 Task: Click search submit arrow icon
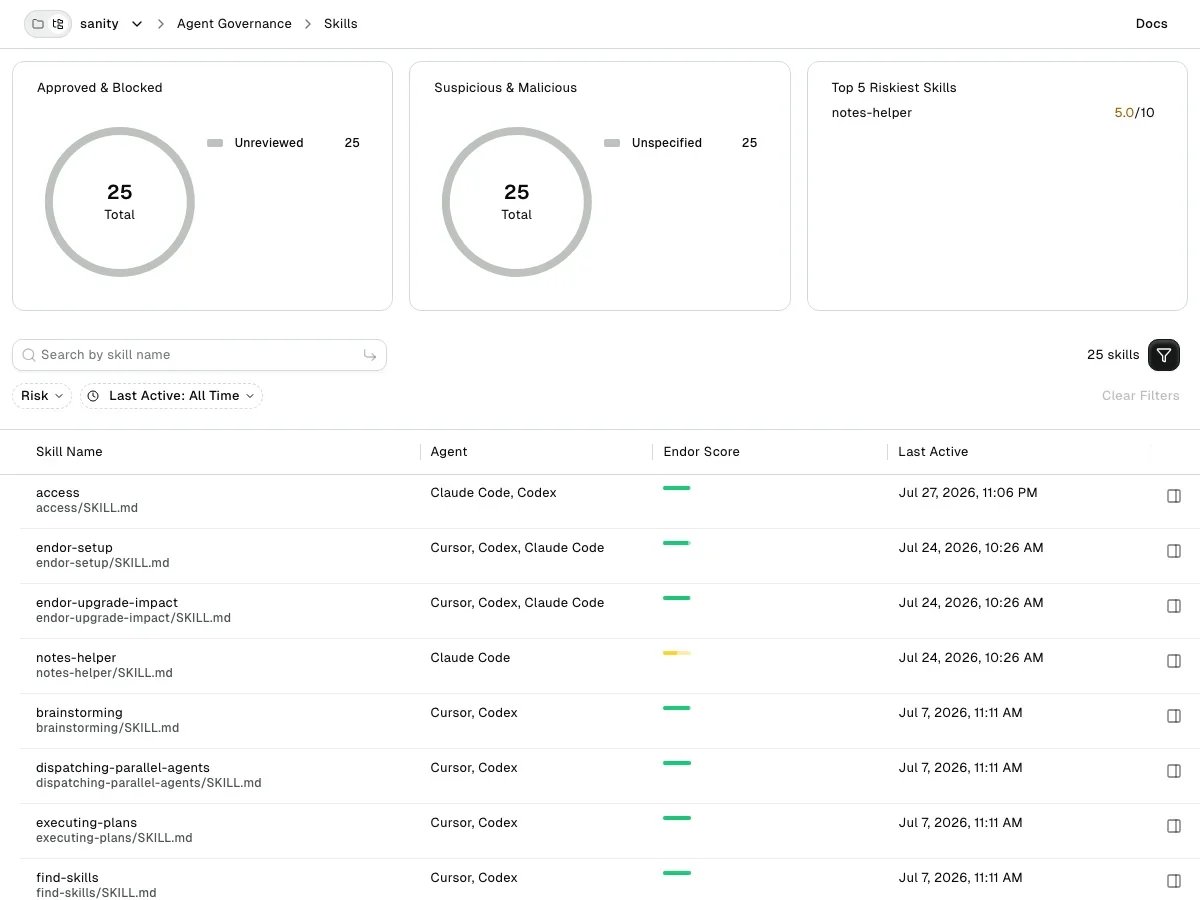pyautogui.click(x=369, y=355)
